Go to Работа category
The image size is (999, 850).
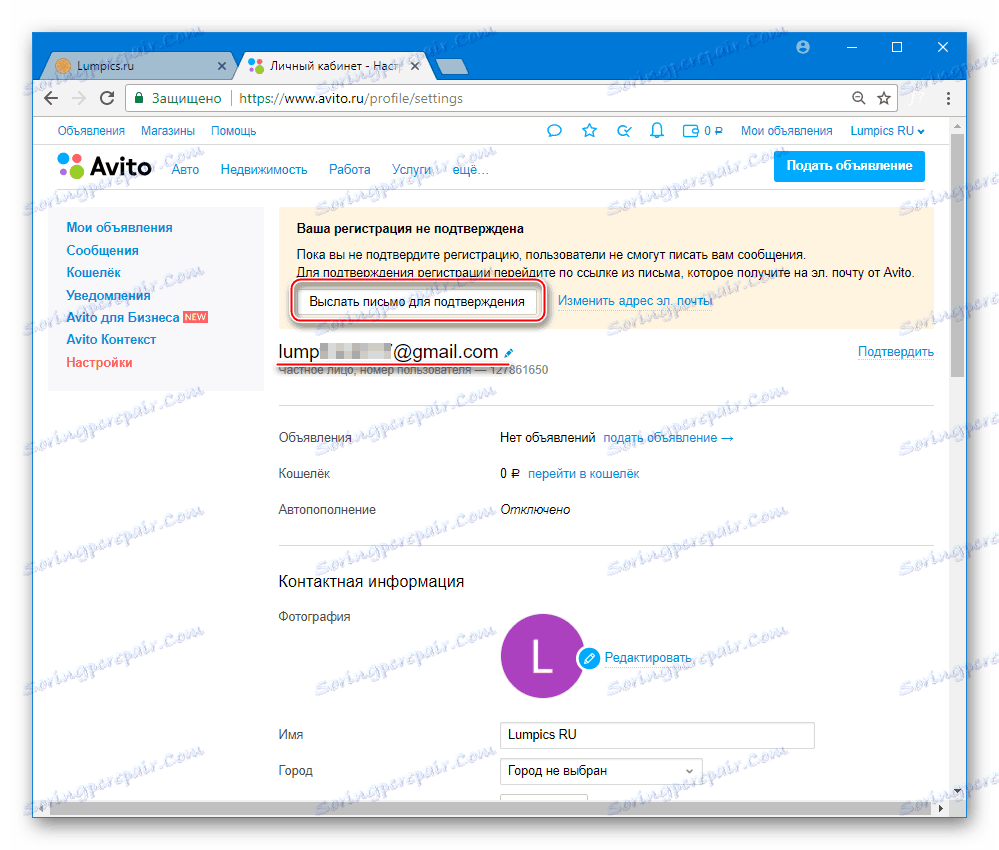coord(350,169)
